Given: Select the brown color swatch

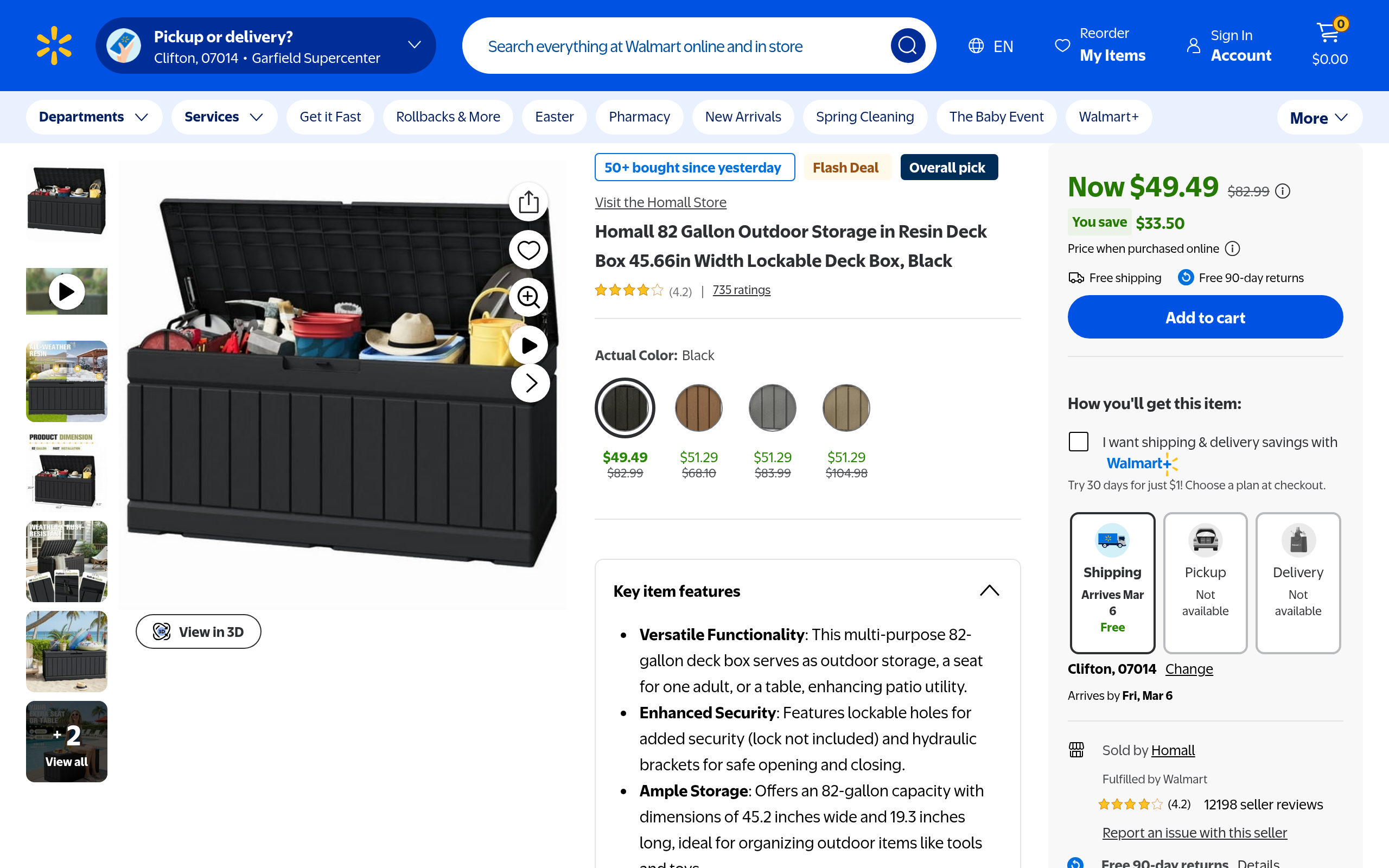Looking at the screenshot, I should [x=698, y=408].
